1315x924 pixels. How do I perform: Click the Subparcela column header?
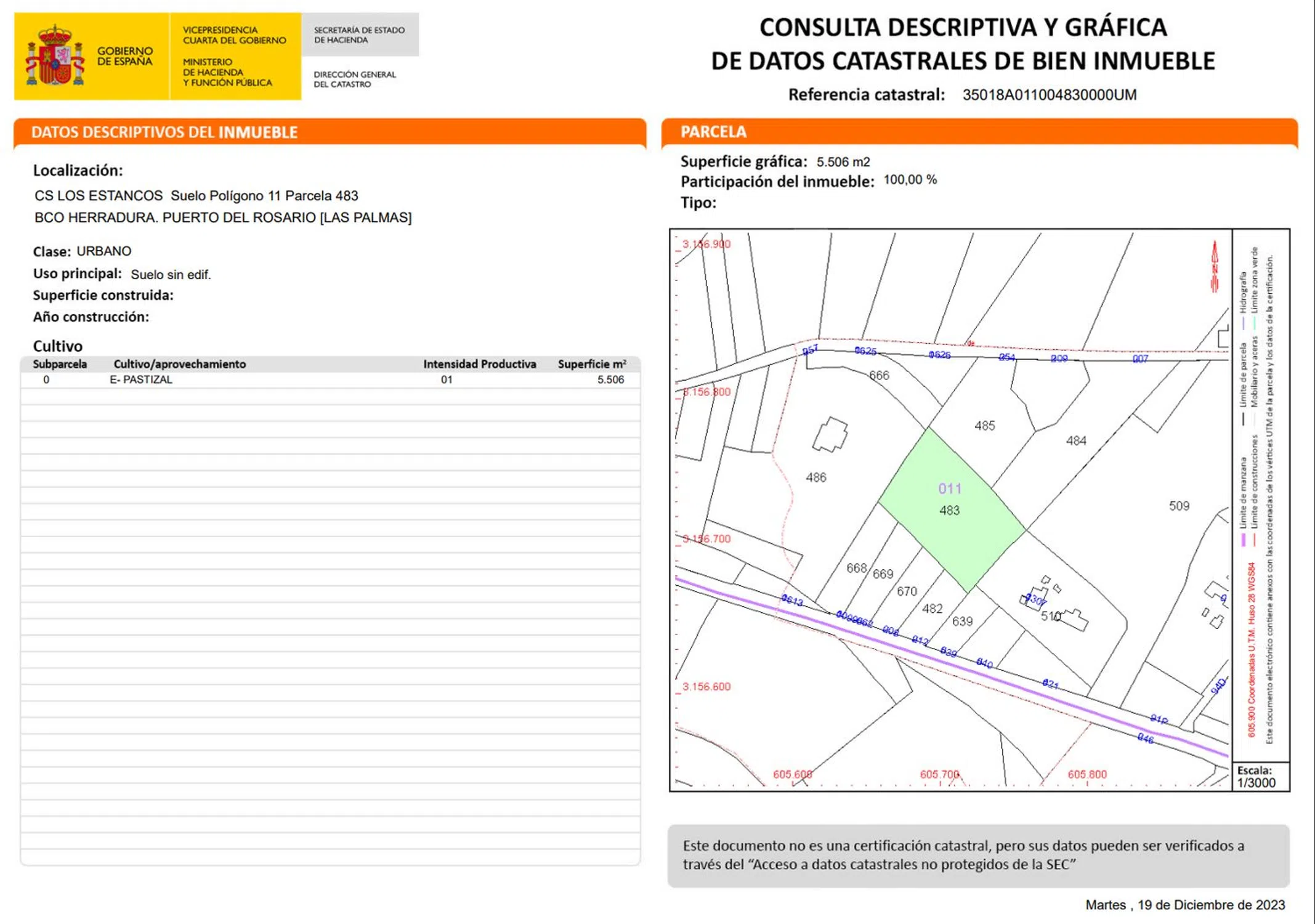click(60, 364)
